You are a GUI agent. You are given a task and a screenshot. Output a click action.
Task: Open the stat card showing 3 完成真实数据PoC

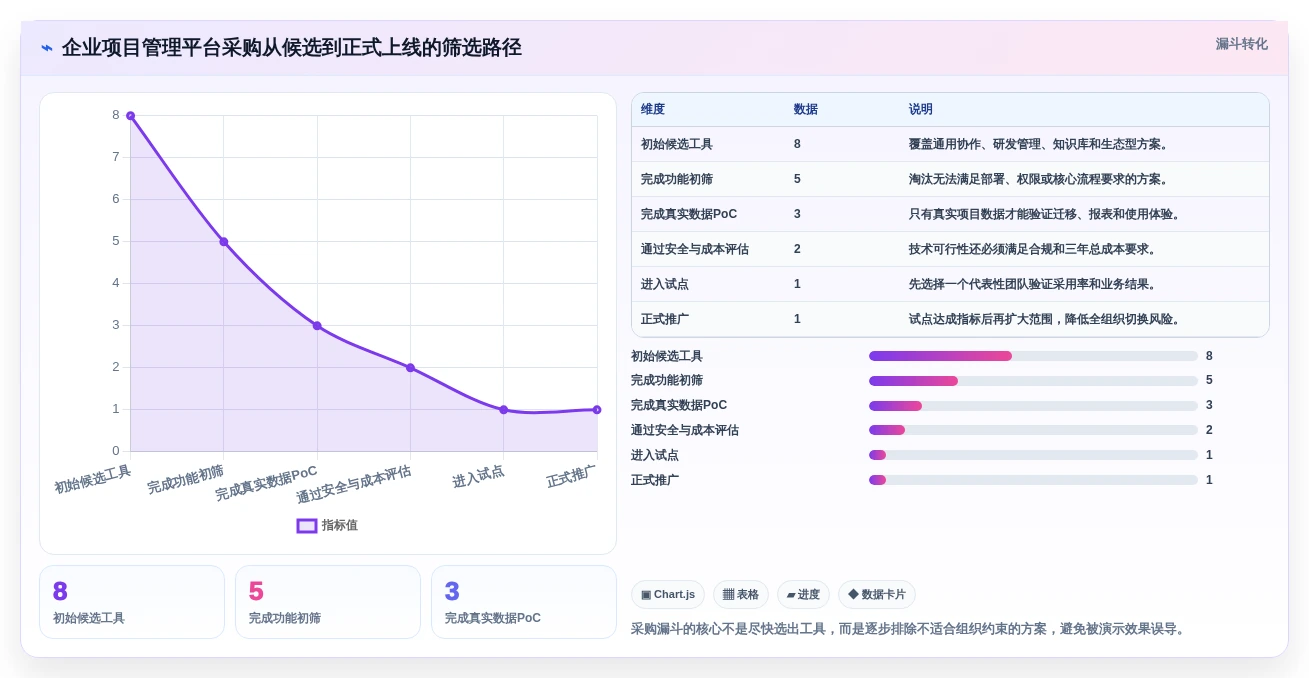click(524, 602)
